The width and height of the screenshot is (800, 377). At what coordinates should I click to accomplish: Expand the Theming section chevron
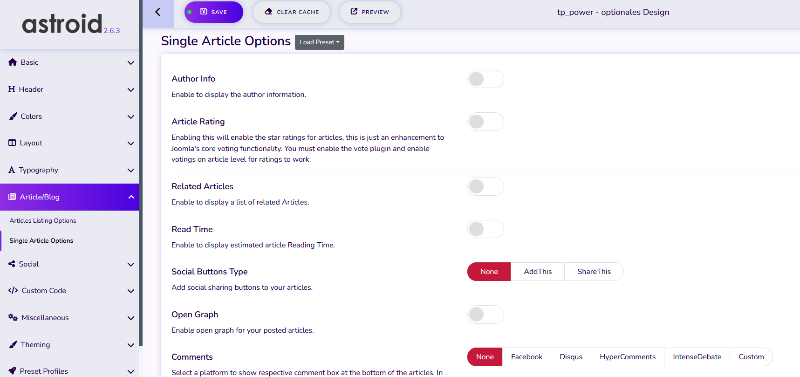131,345
